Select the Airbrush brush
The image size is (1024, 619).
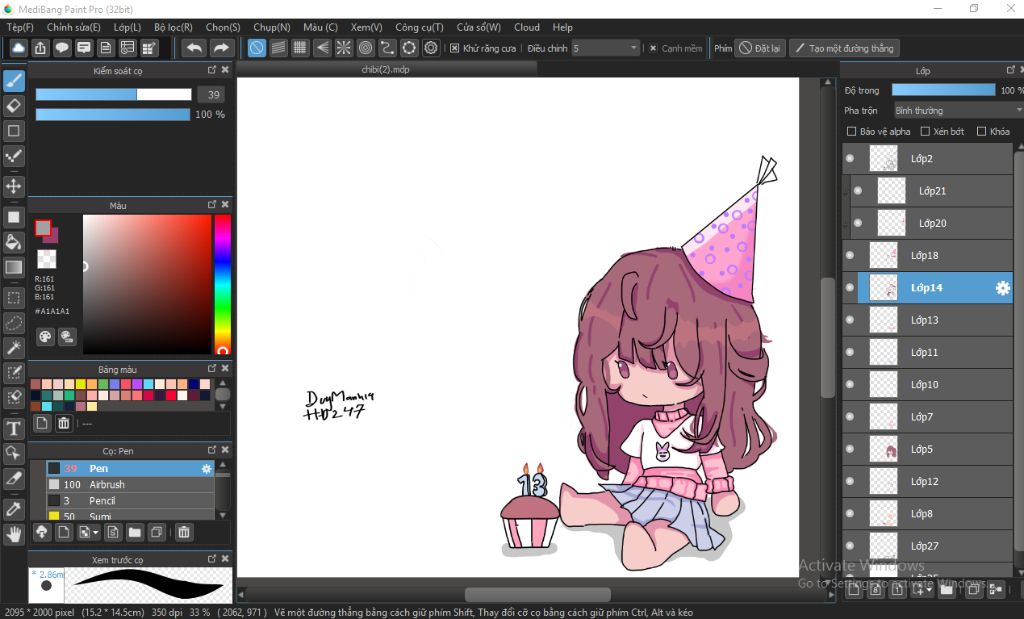coord(130,484)
